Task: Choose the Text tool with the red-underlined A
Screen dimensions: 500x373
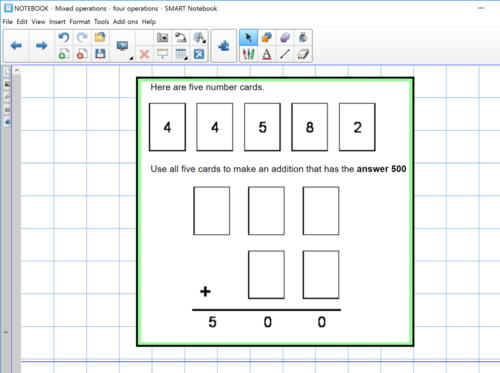Action: coord(267,54)
